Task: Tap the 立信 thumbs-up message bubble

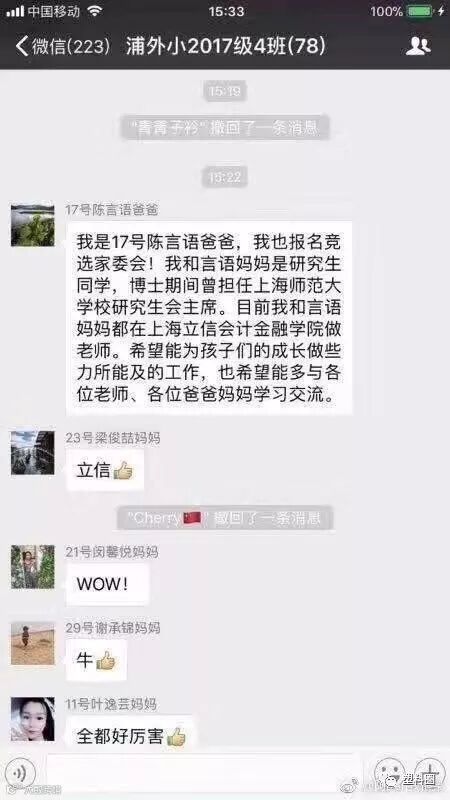Action: pyautogui.click(x=105, y=470)
